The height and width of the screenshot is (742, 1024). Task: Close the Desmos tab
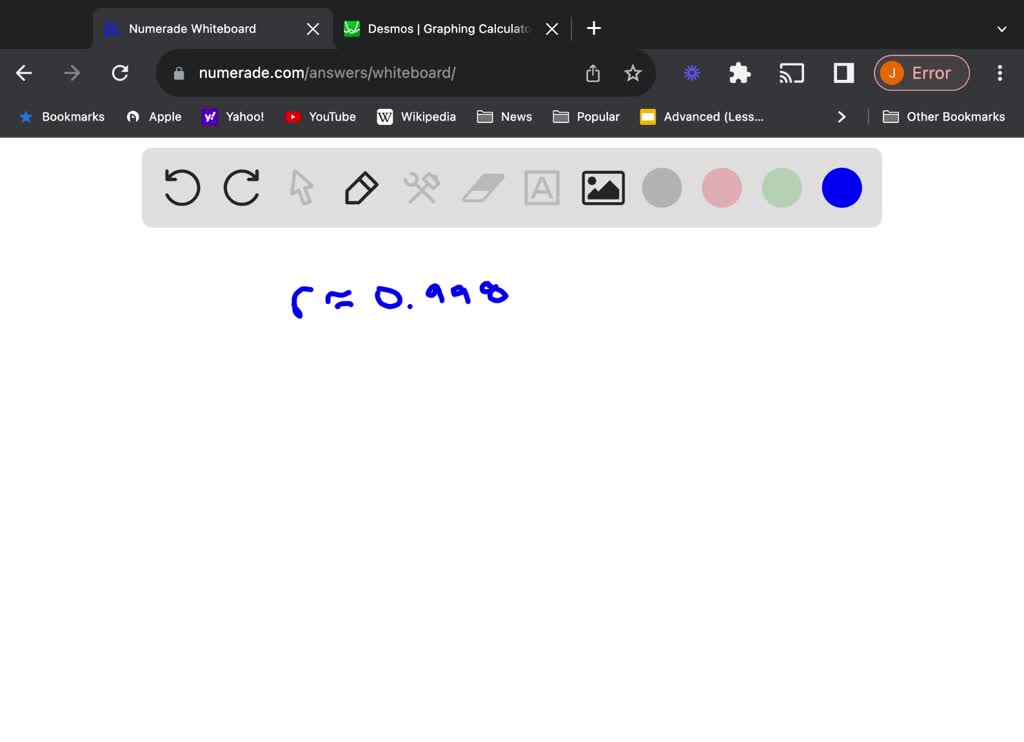tap(552, 29)
